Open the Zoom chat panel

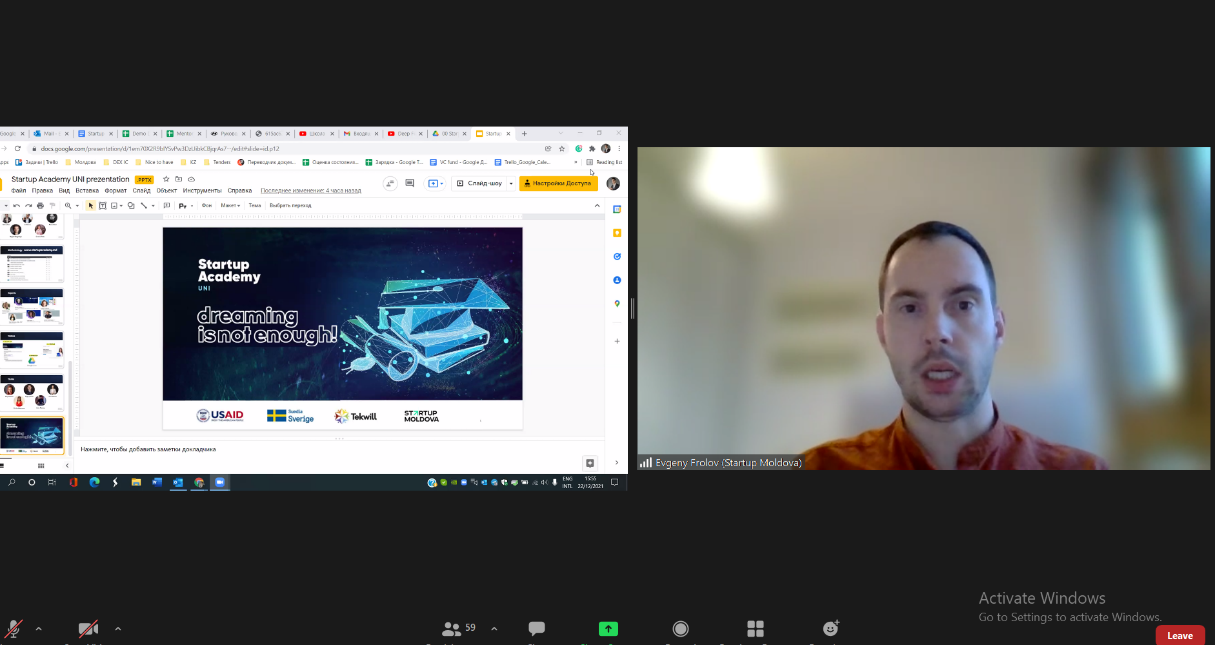(537, 629)
